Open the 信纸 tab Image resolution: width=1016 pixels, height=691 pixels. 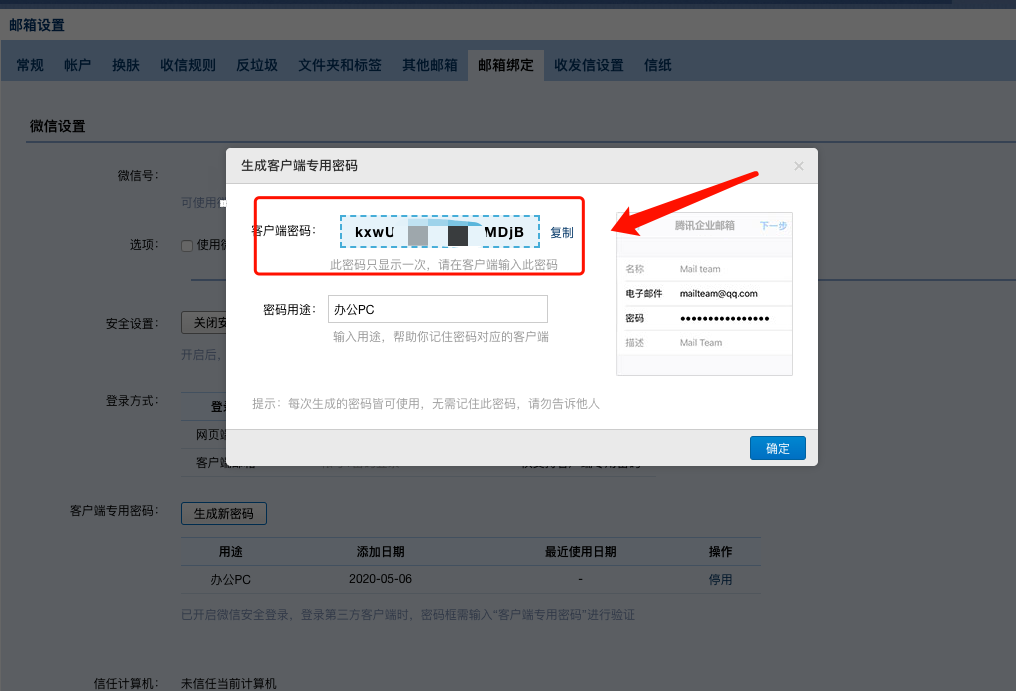pyautogui.click(x=658, y=65)
